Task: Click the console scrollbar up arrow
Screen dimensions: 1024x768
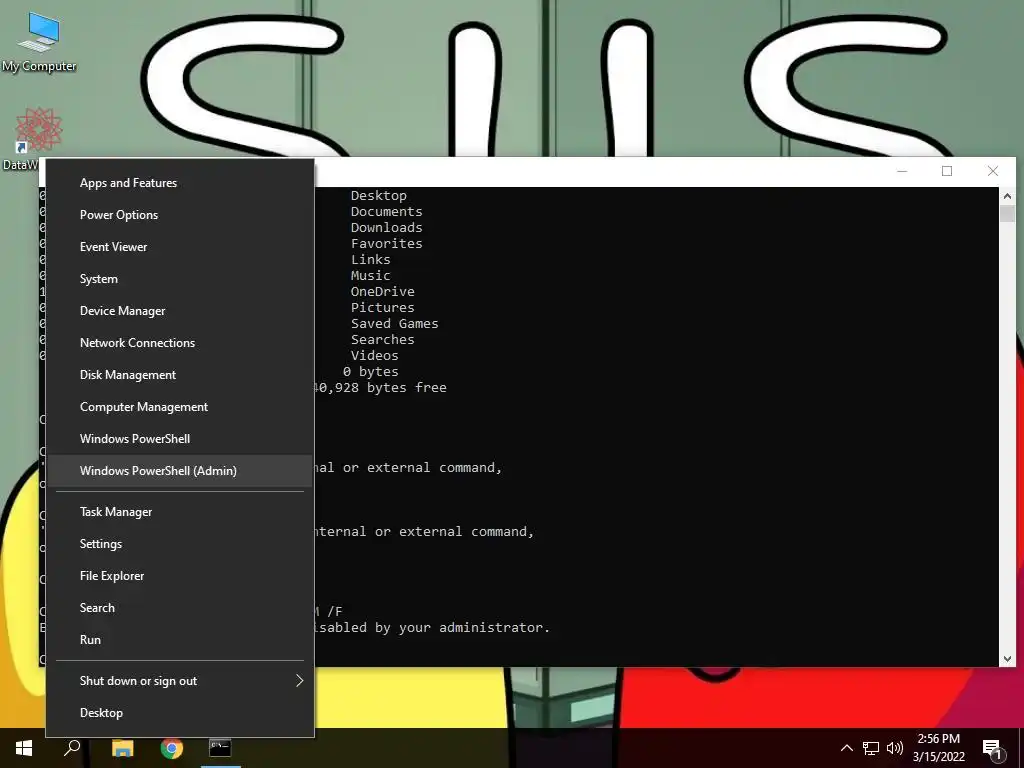Action: (1007, 196)
